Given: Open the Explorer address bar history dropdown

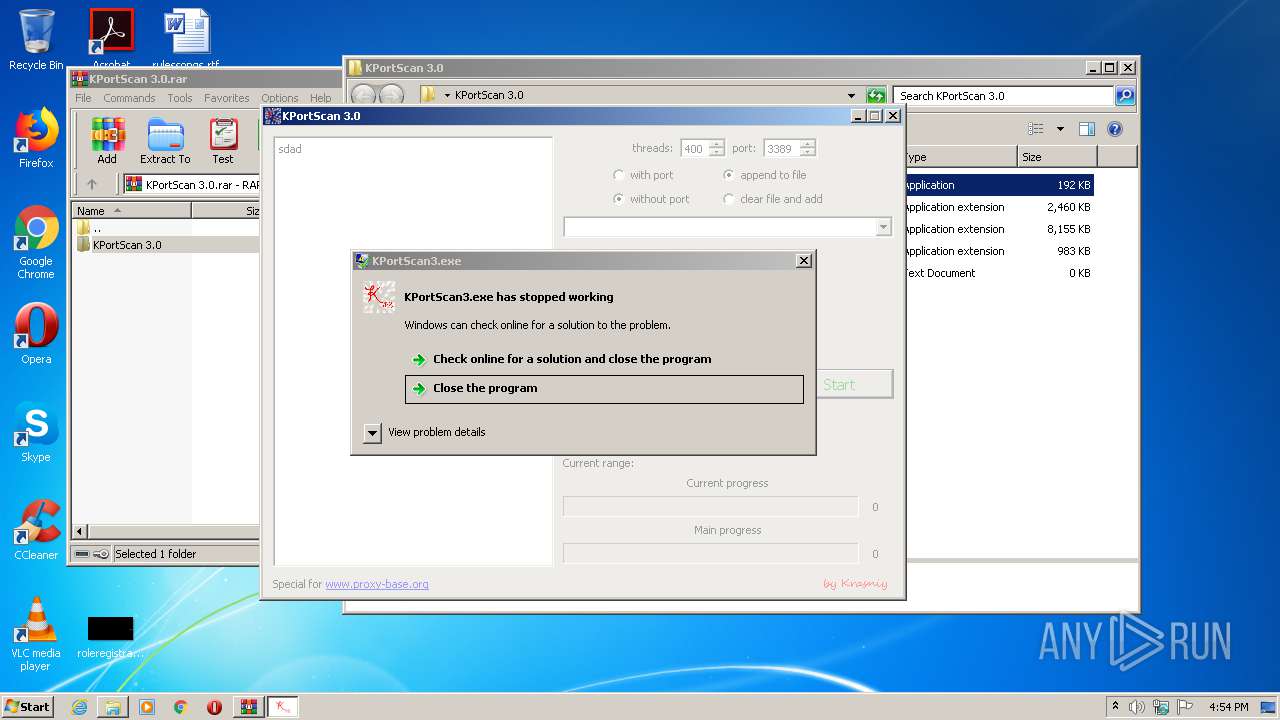Looking at the screenshot, I should coord(851,96).
